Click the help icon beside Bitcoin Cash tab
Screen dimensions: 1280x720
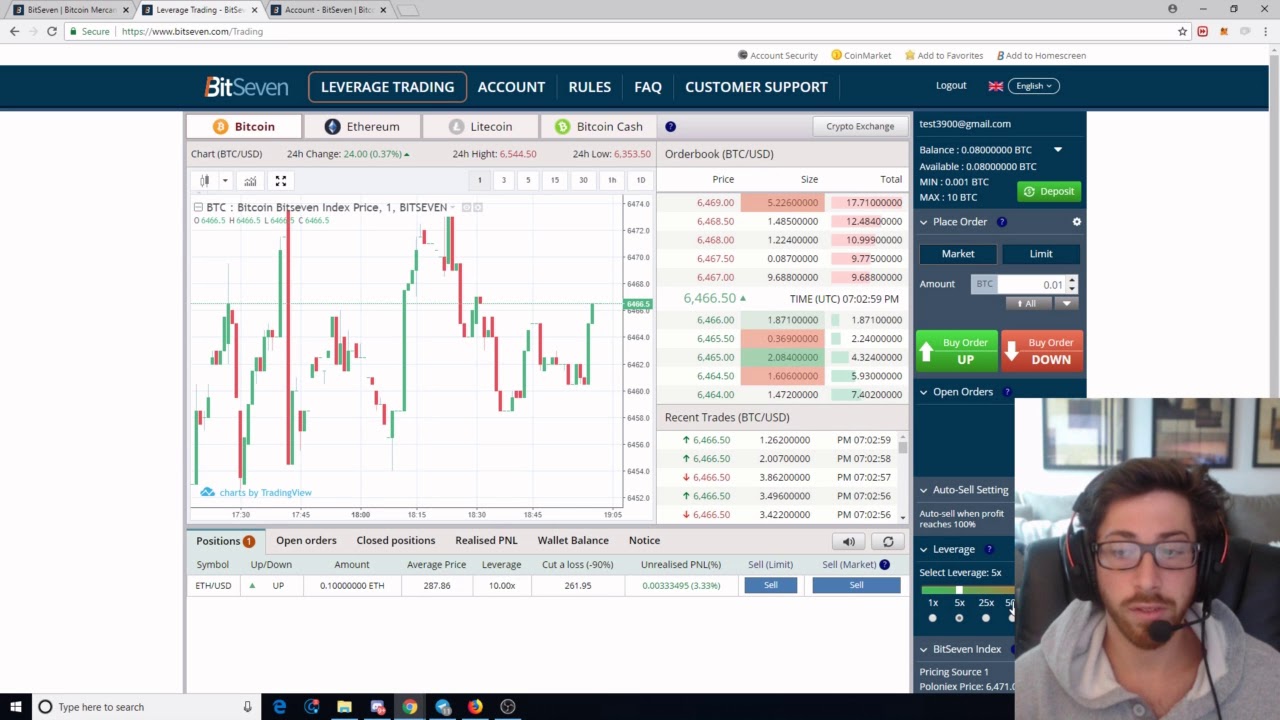click(670, 127)
